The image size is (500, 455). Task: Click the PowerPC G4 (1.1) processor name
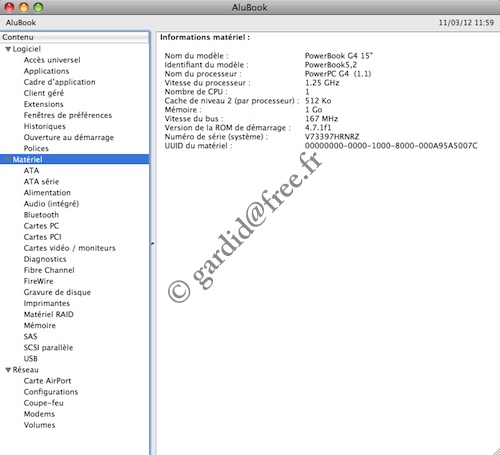(x=338, y=74)
